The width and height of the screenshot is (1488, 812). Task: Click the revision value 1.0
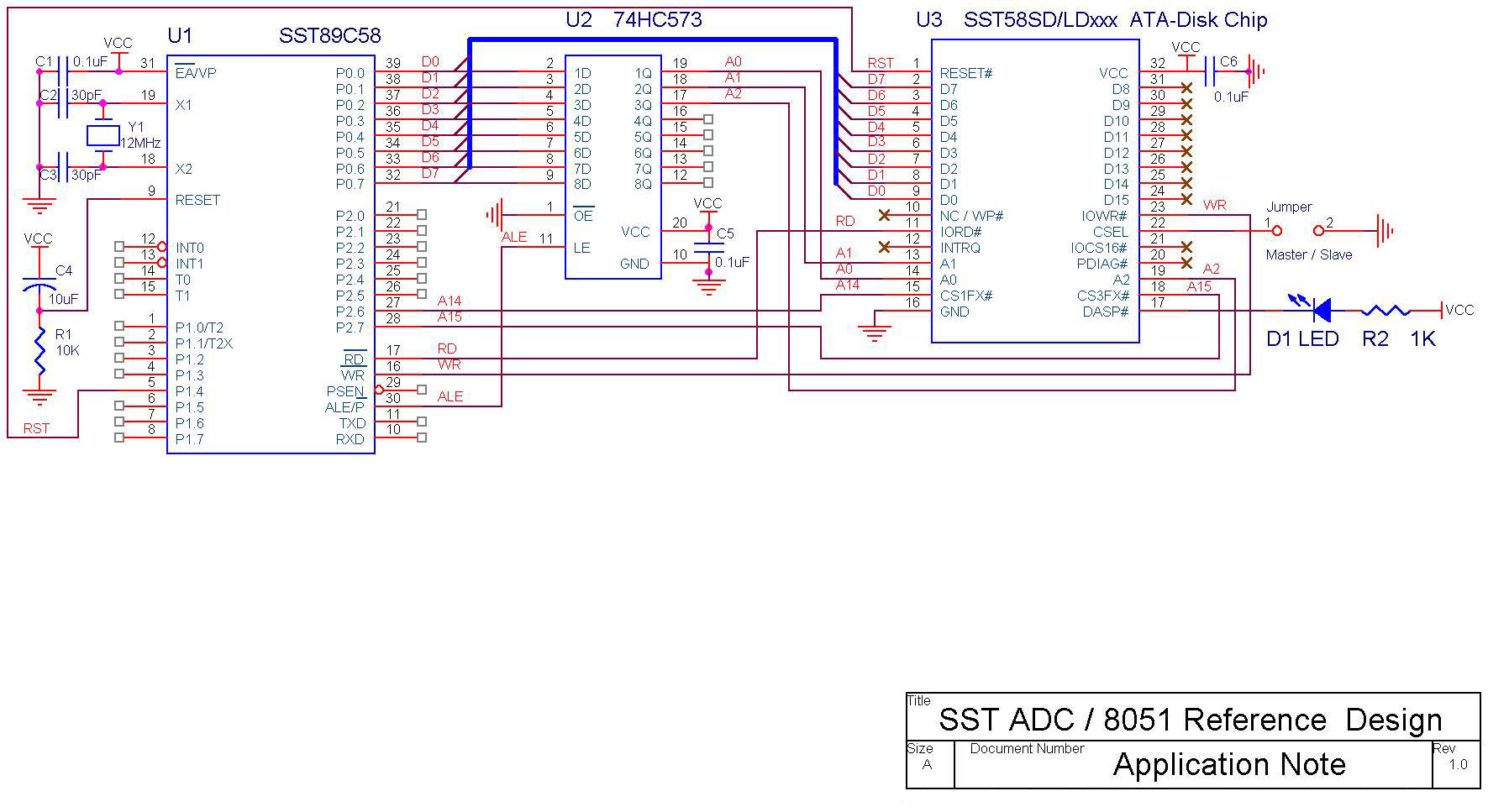(1458, 764)
